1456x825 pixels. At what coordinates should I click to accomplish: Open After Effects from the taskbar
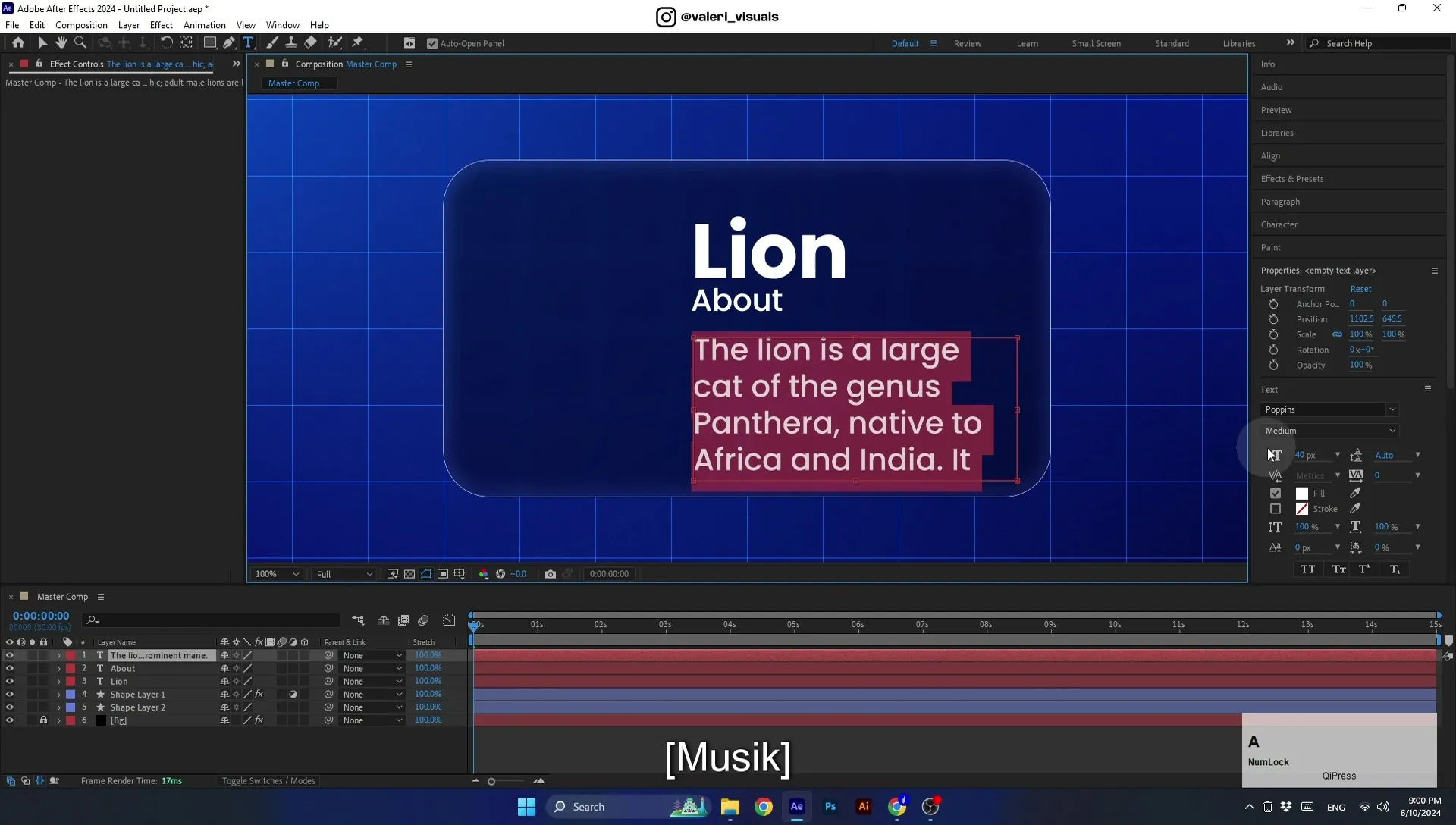tap(797, 806)
